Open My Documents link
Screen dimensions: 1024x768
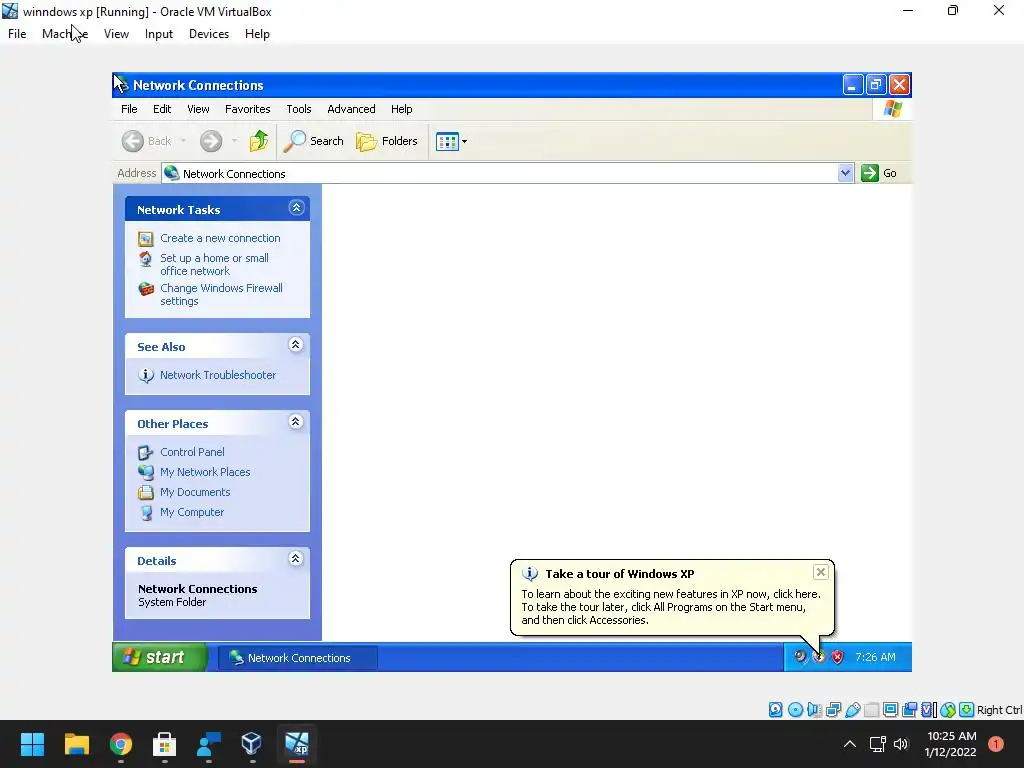(195, 492)
